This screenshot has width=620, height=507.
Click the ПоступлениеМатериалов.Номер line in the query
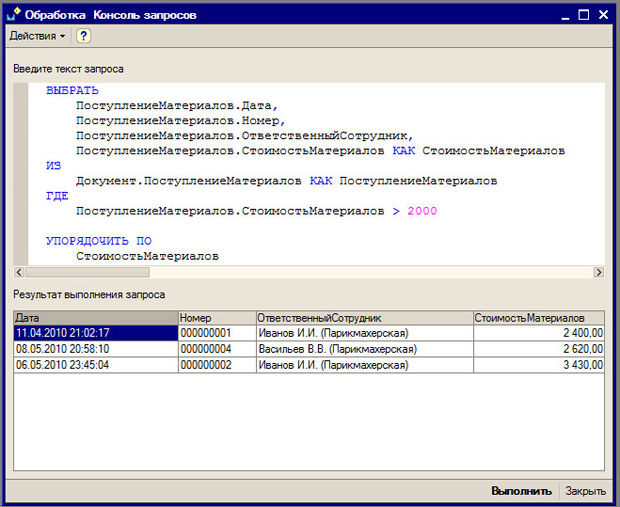tap(181, 121)
